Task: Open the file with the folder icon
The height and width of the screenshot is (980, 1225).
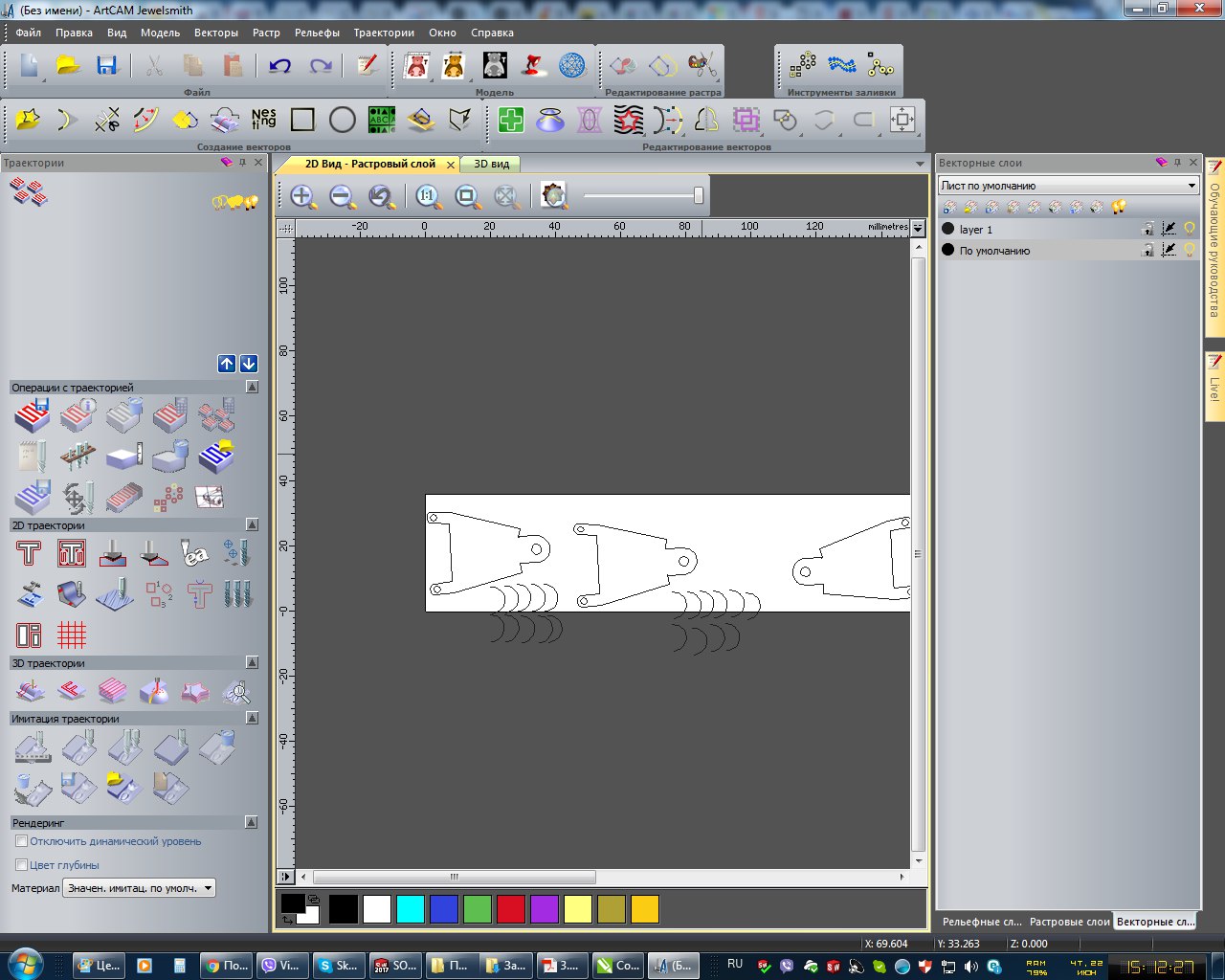Action: 68,65
